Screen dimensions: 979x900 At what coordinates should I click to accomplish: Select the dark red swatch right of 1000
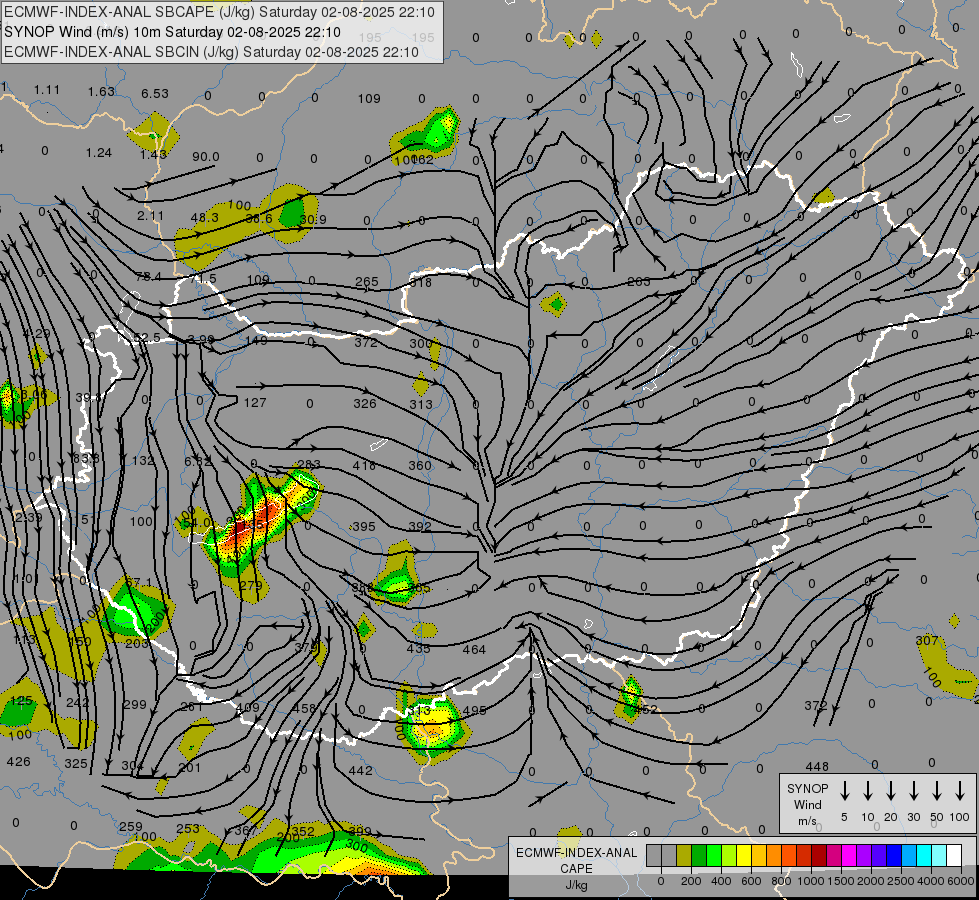(x=819, y=855)
